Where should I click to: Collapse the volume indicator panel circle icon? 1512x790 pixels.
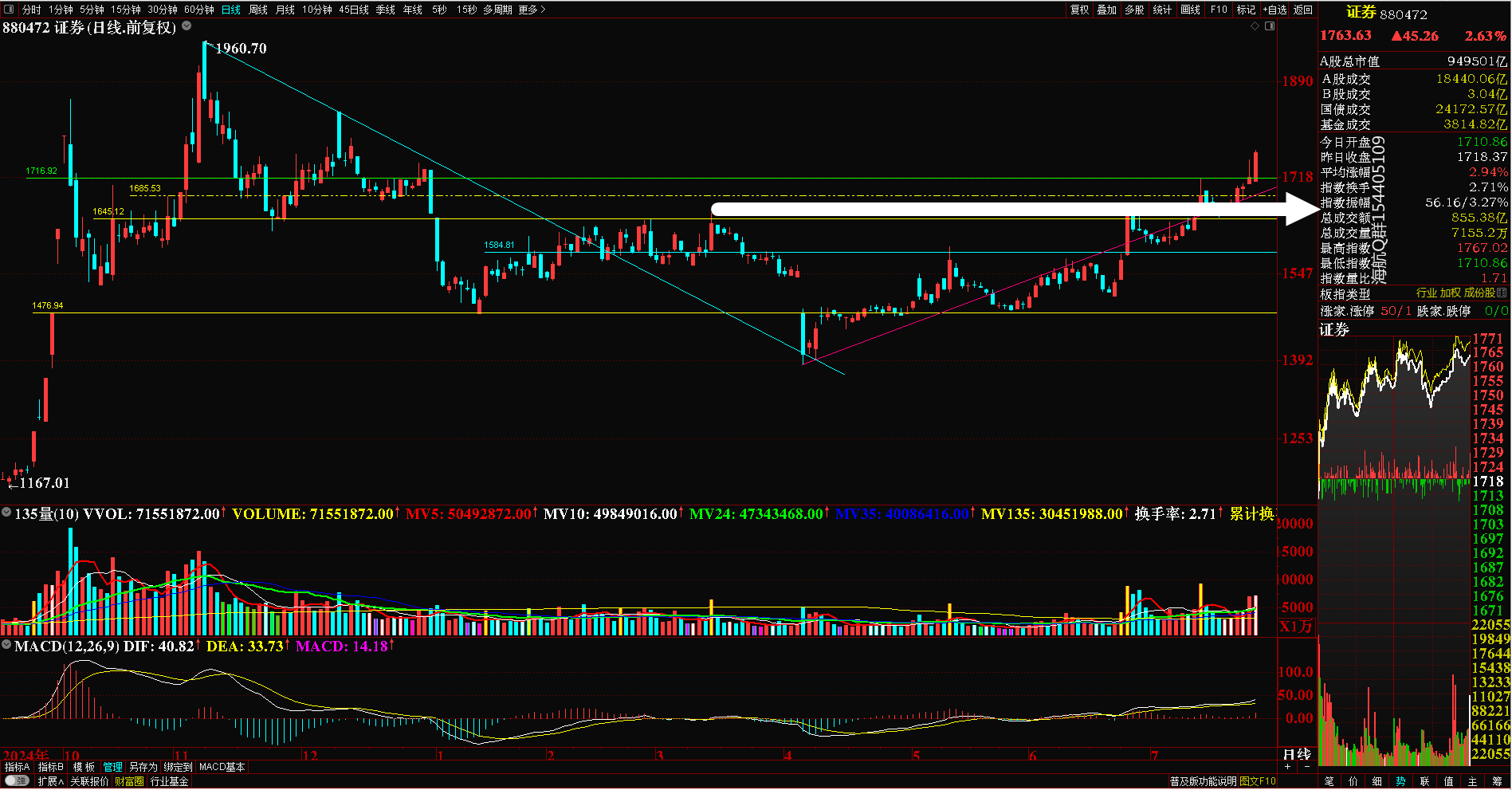6,513
